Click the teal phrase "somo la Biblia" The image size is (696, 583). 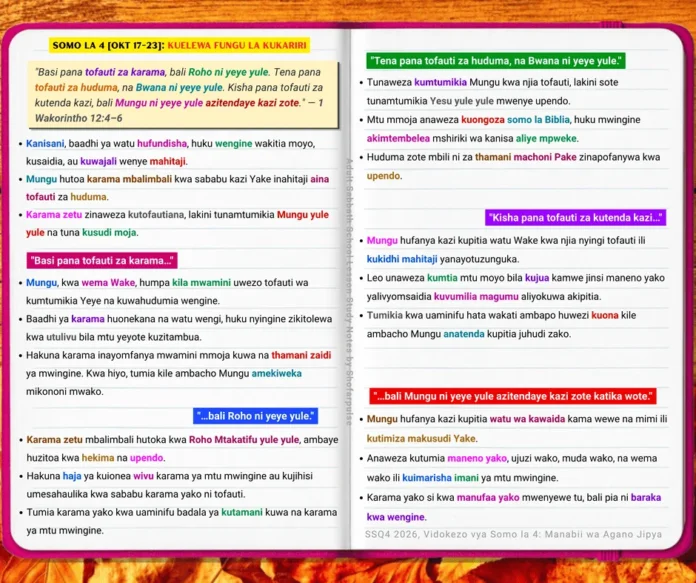click(538, 119)
